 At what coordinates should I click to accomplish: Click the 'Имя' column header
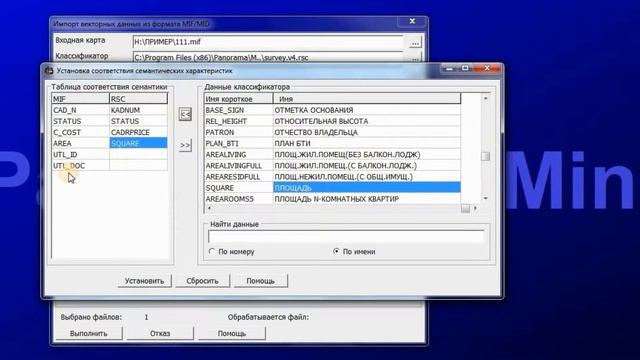[x=367, y=99]
